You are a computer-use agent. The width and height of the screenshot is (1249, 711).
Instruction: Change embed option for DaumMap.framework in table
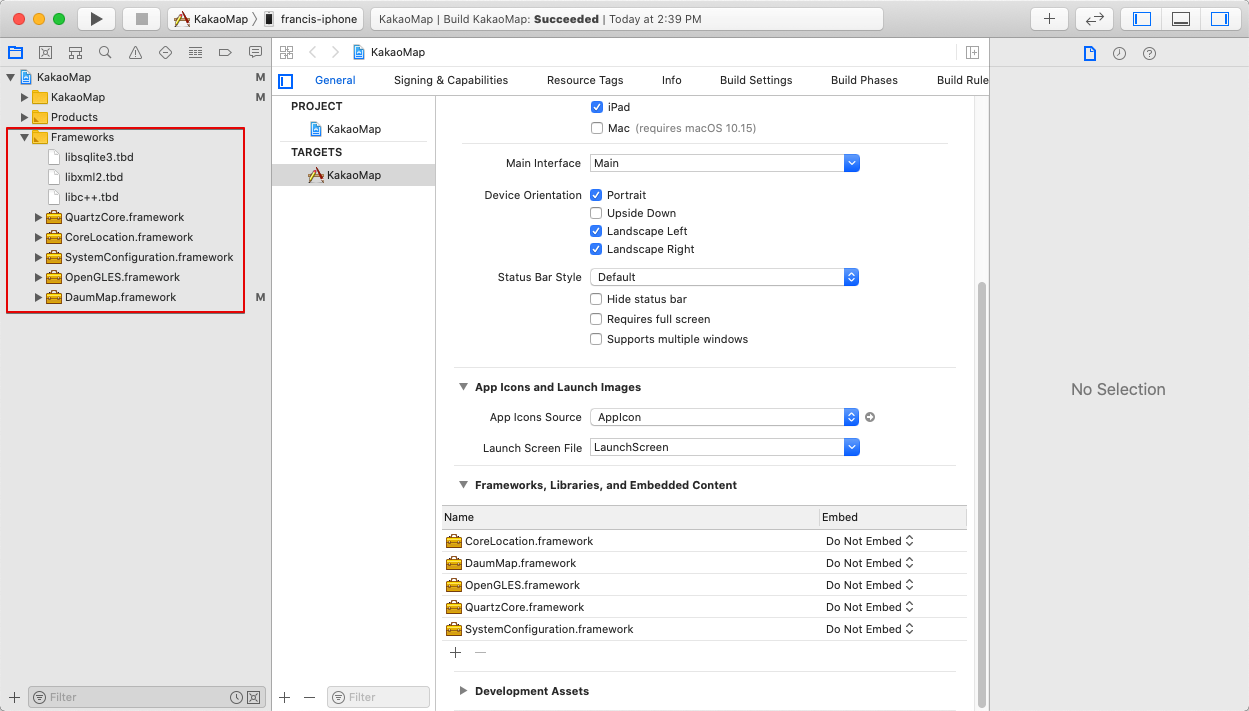tap(869, 563)
